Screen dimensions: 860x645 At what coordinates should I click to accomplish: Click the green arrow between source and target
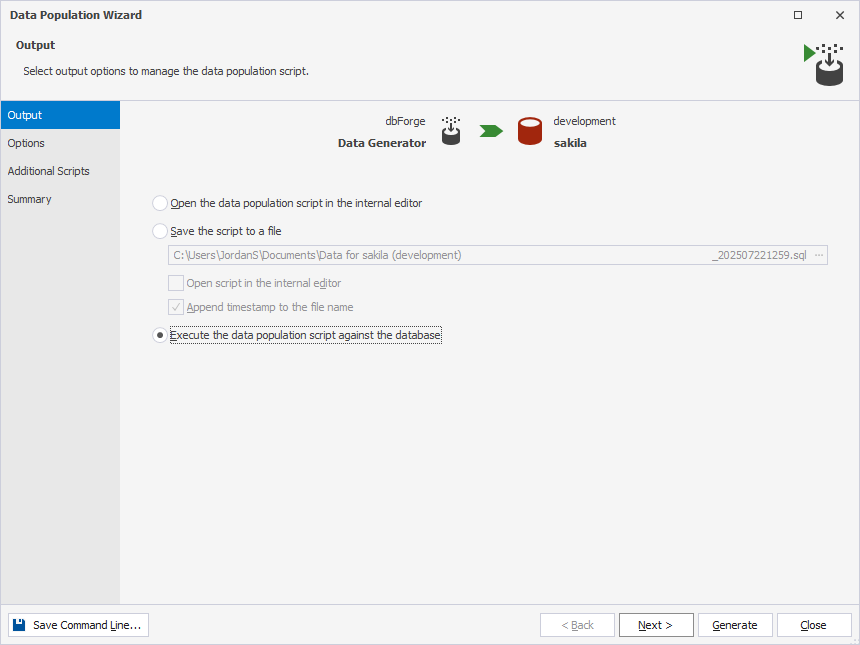tap(491, 131)
